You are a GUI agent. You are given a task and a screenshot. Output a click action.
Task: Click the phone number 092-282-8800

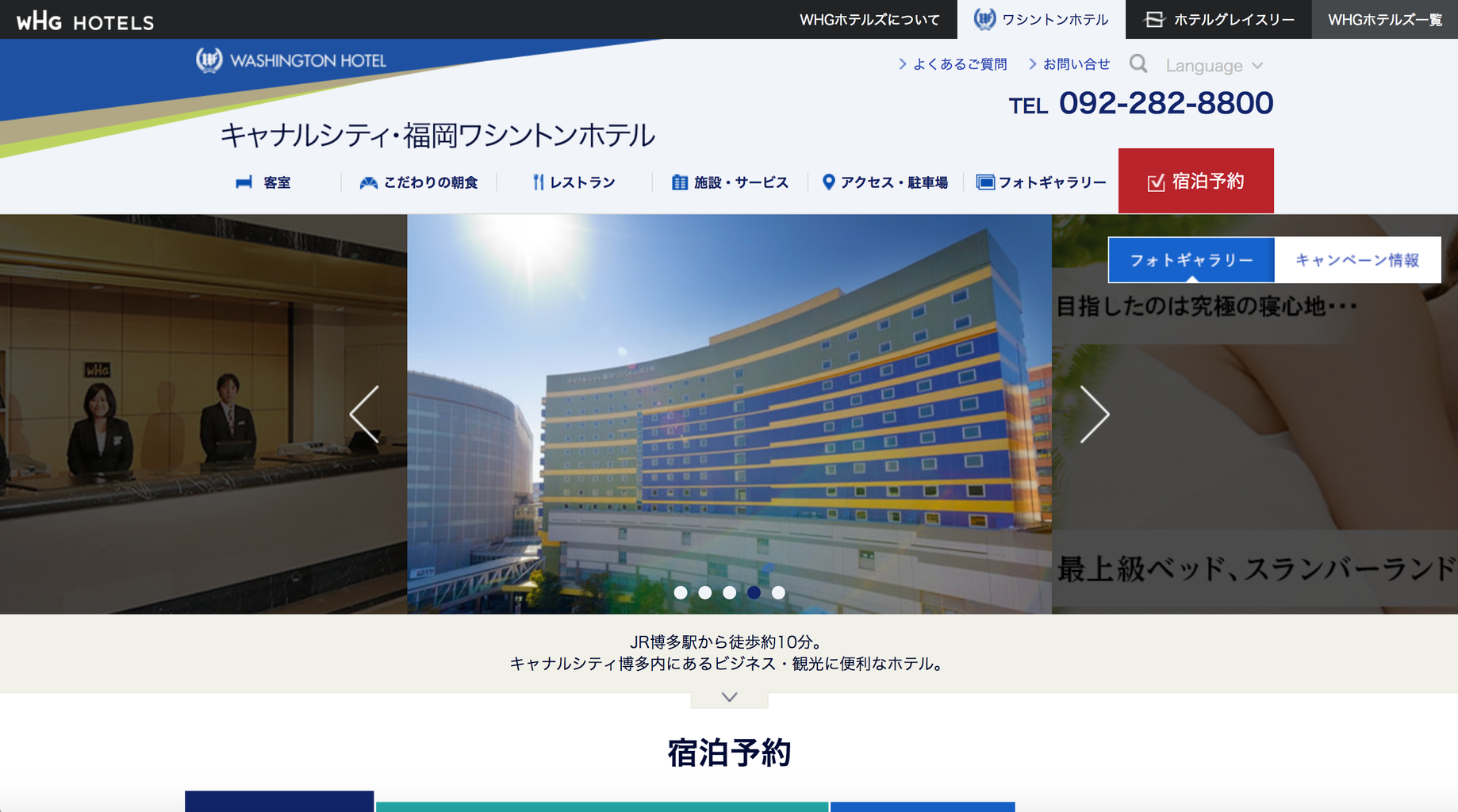point(1166,103)
